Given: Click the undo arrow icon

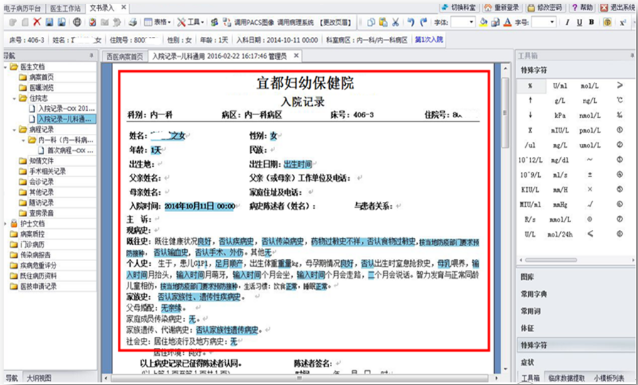Looking at the screenshot, I should [411, 22].
